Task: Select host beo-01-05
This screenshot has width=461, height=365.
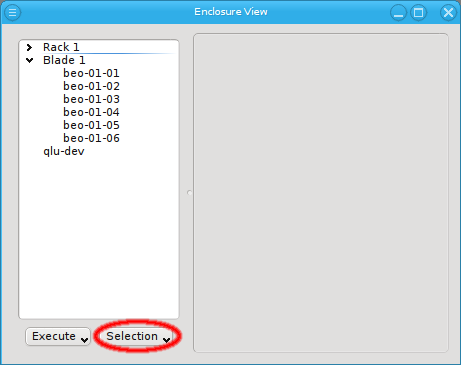Action: 91,125
